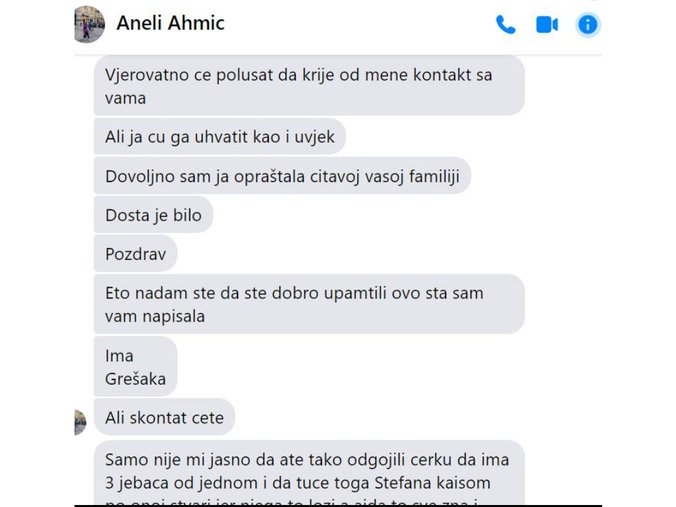
Task: Open conversation info with the blue i icon
Action: (x=588, y=25)
